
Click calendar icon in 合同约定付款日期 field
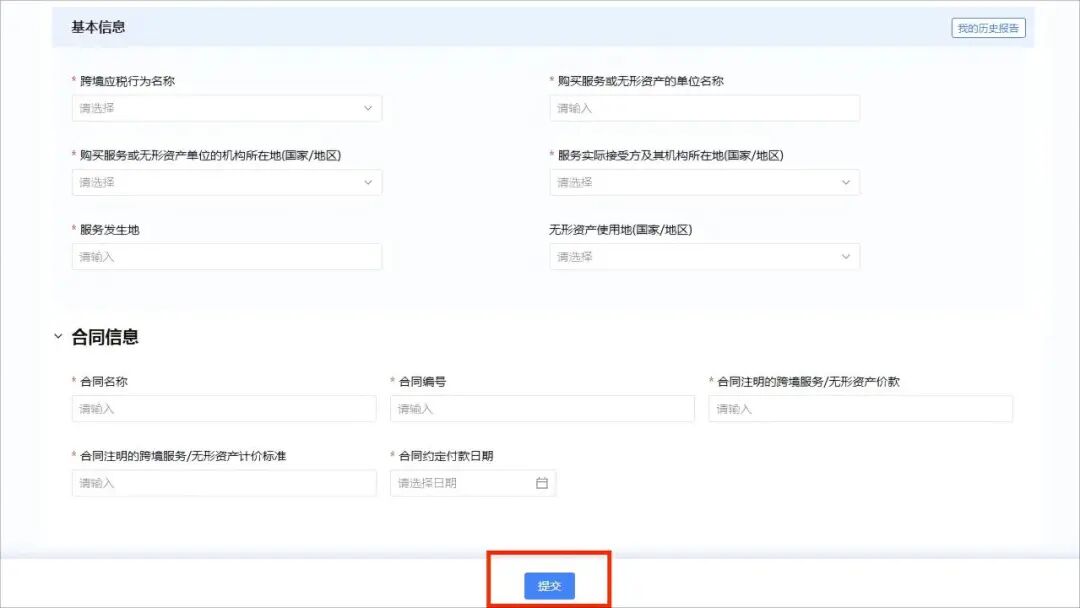(542, 483)
